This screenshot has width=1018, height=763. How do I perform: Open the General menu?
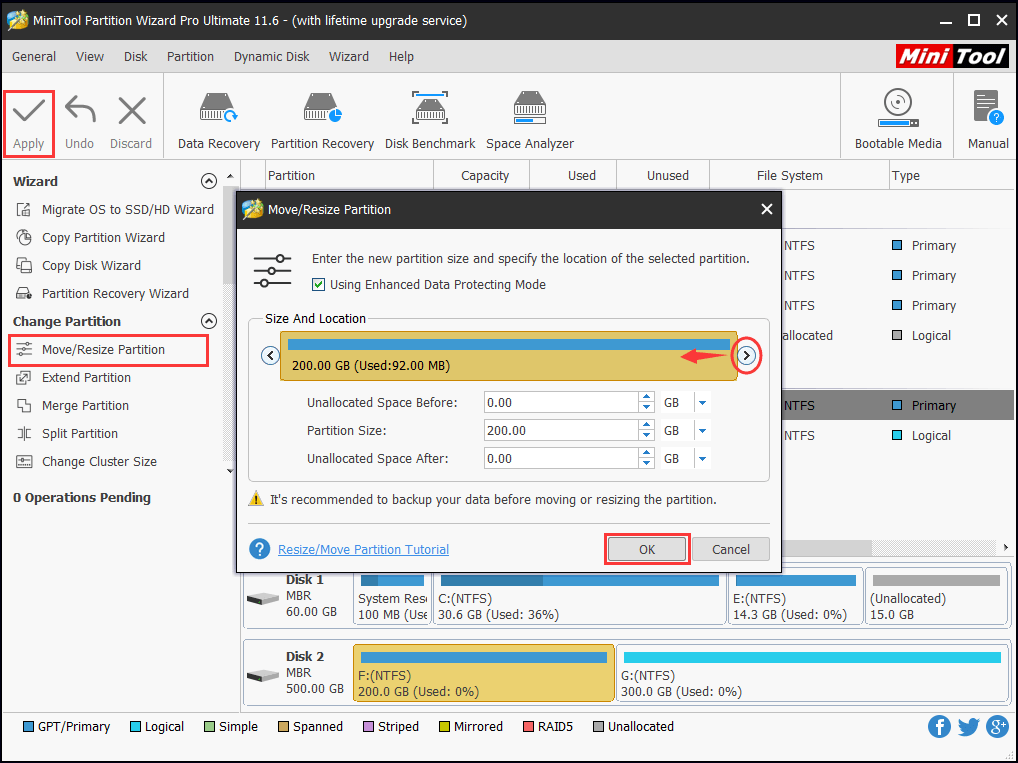point(34,56)
